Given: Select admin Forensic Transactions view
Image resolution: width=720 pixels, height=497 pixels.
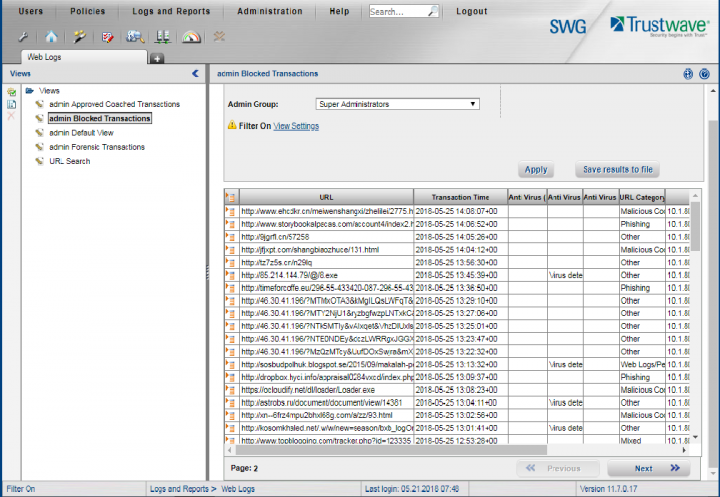Looking at the screenshot, I should 97,147.
